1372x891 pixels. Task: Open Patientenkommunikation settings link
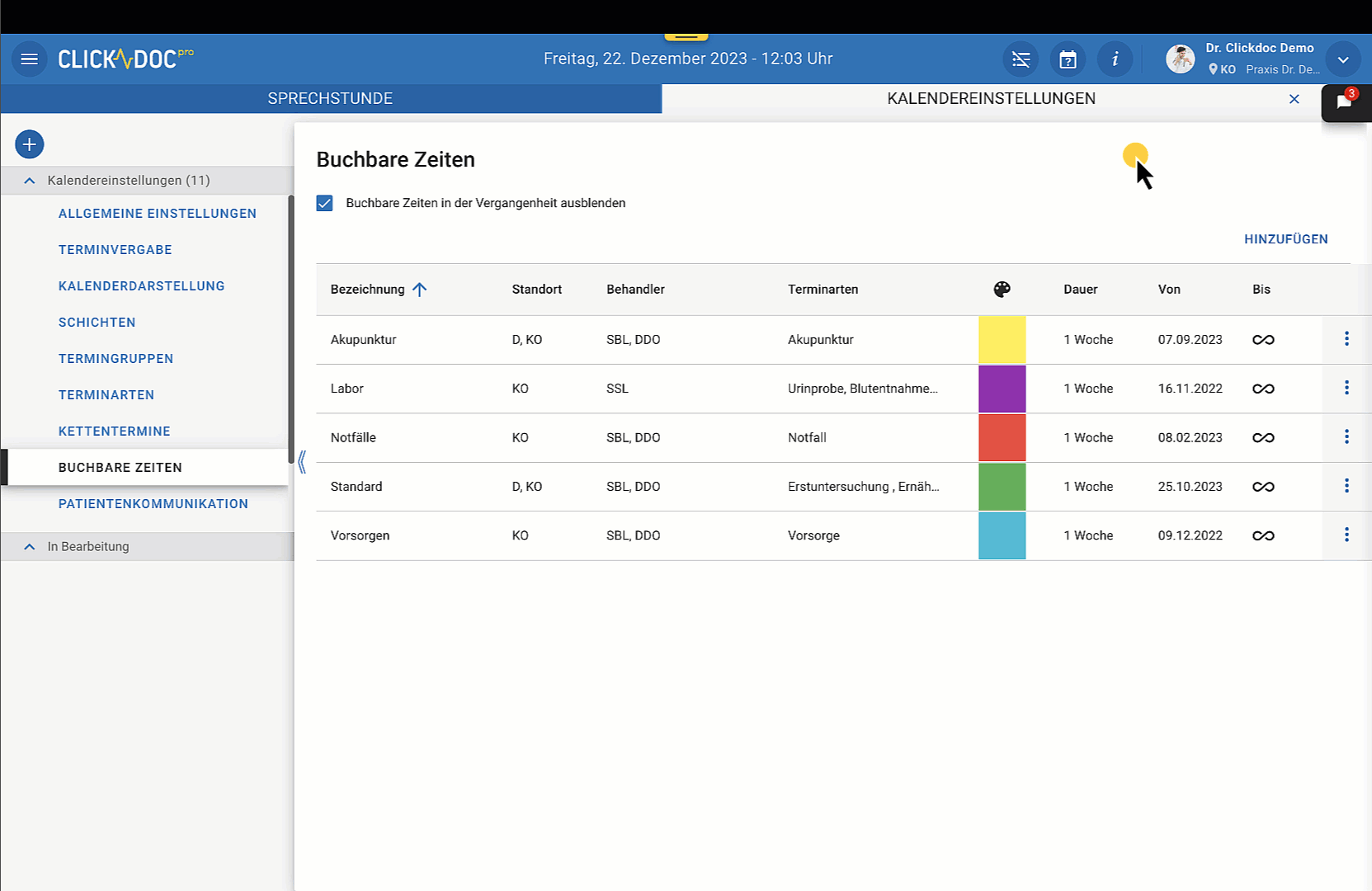(153, 504)
